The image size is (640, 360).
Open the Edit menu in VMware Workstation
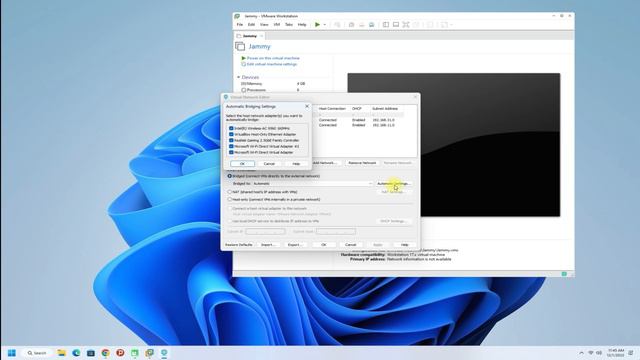pos(251,24)
